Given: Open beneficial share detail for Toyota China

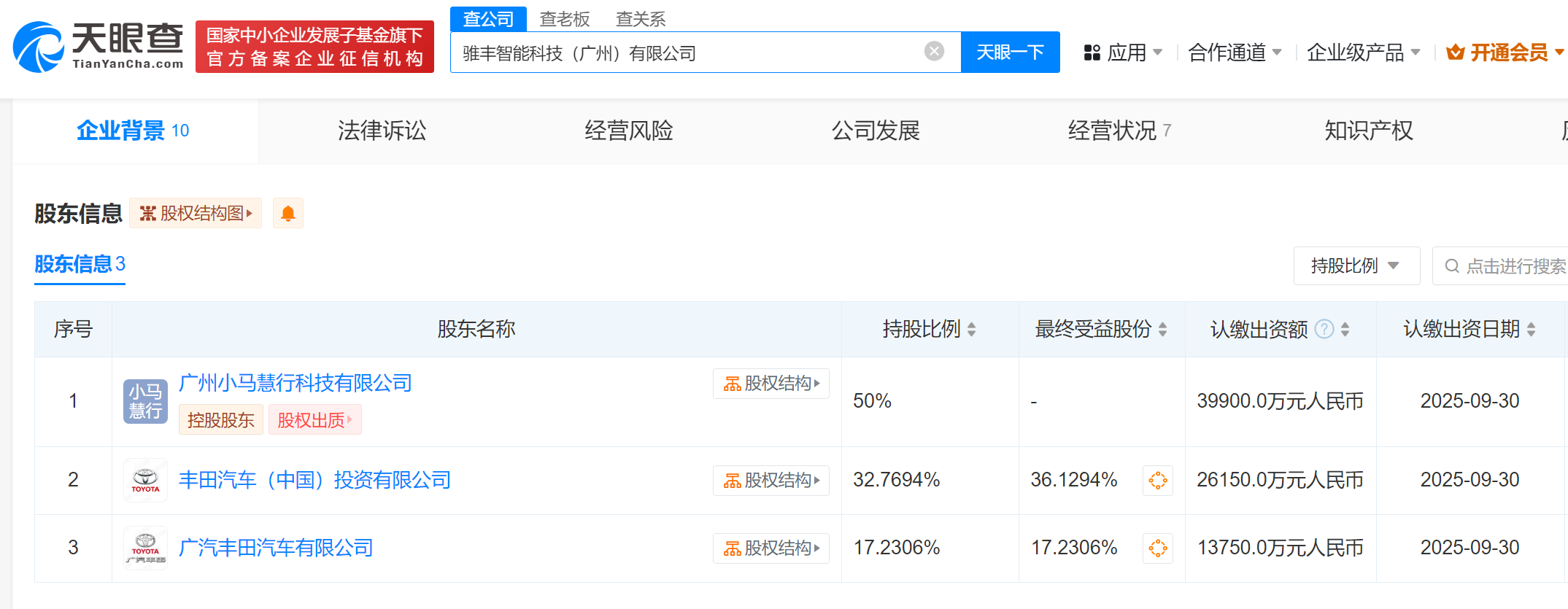Looking at the screenshot, I should coord(1157,481).
